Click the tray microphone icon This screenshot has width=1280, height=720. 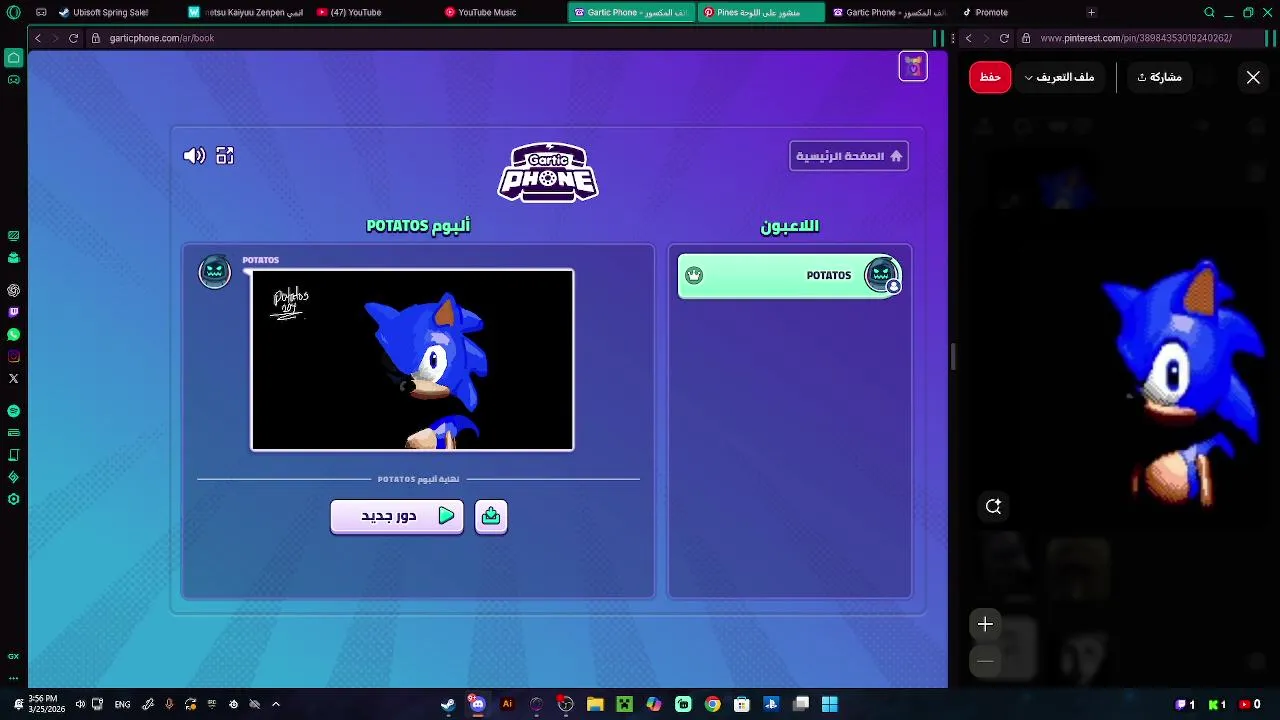(169, 704)
